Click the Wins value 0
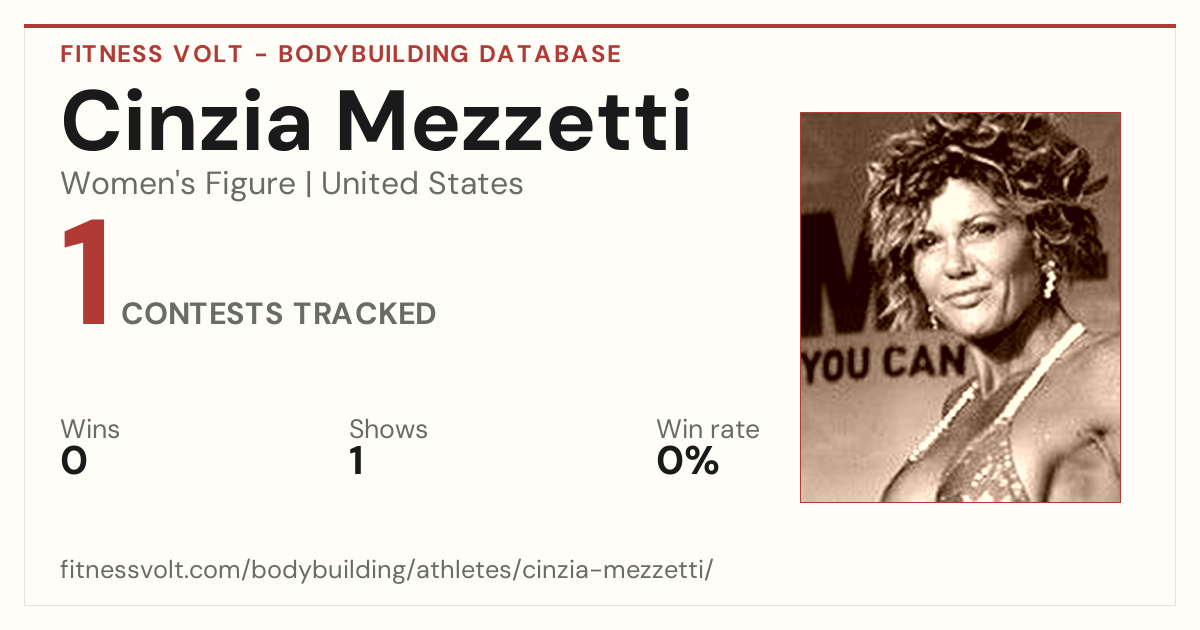1200x630 pixels. [74, 462]
